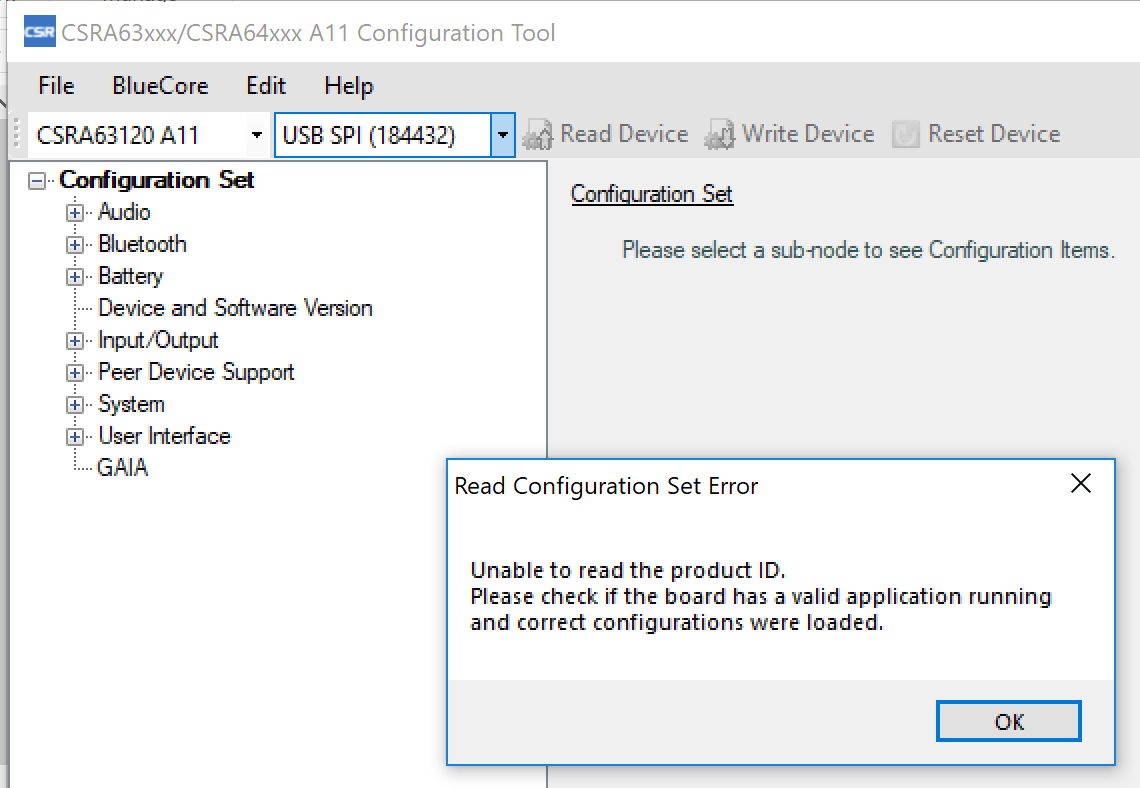Open the File menu
The width and height of the screenshot is (1140, 788).
(x=56, y=86)
